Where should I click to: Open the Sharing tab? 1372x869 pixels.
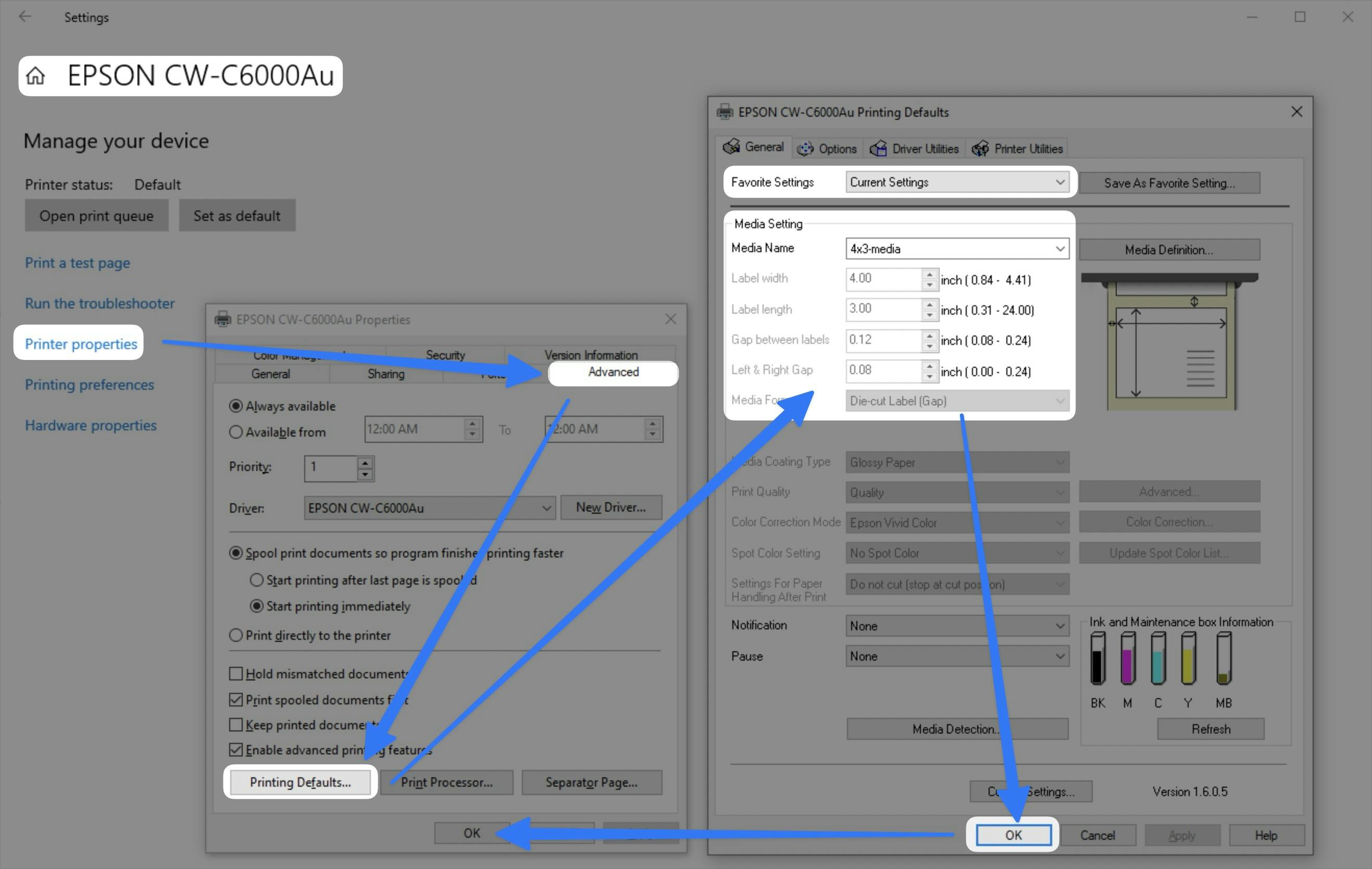pos(386,374)
